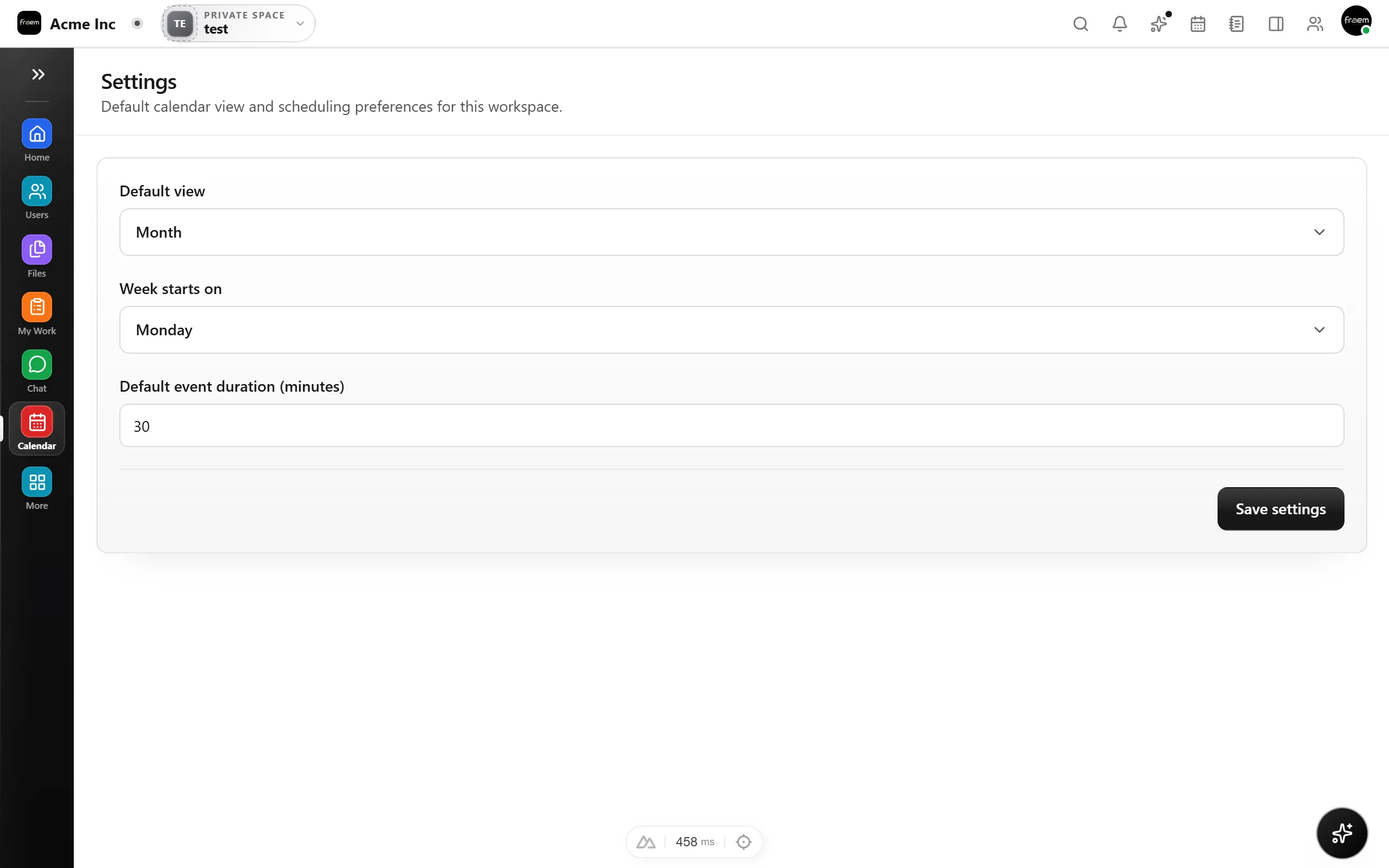Image resolution: width=1389 pixels, height=868 pixels.
Task: Open the AI sparkle icon in header
Action: pos(1158,23)
